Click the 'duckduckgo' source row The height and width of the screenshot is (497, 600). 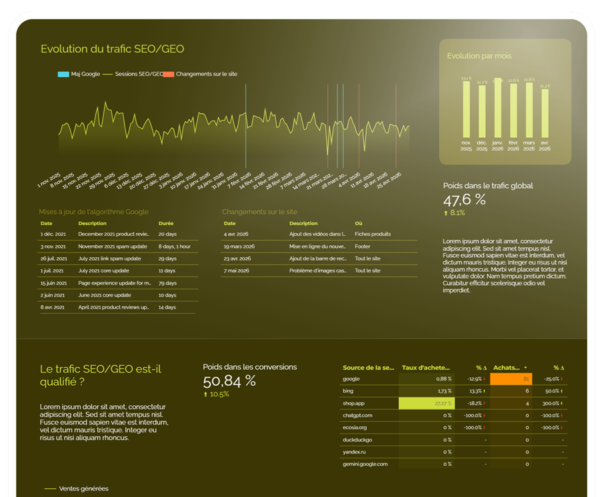tap(453, 440)
